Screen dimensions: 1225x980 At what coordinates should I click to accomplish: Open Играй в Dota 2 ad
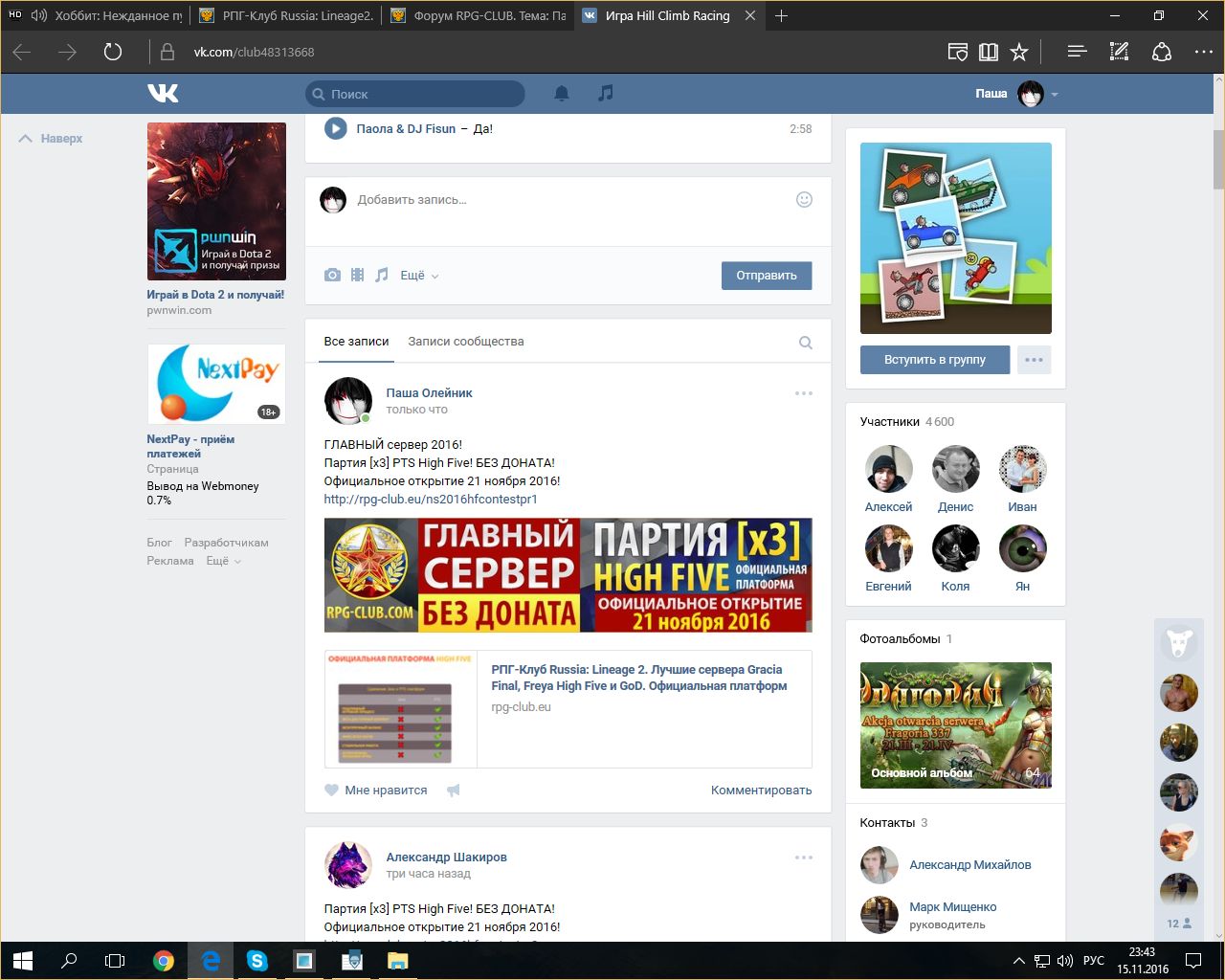[215, 295]
